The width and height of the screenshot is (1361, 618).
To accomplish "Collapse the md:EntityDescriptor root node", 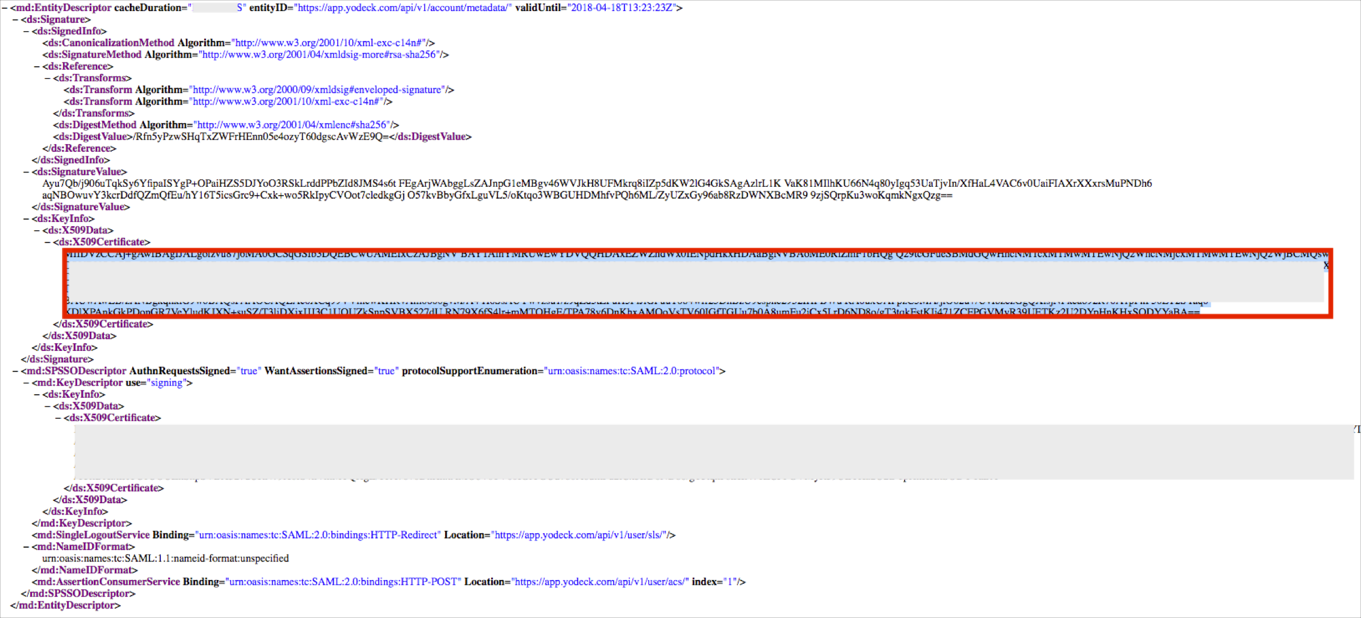I will coord(5,8).
